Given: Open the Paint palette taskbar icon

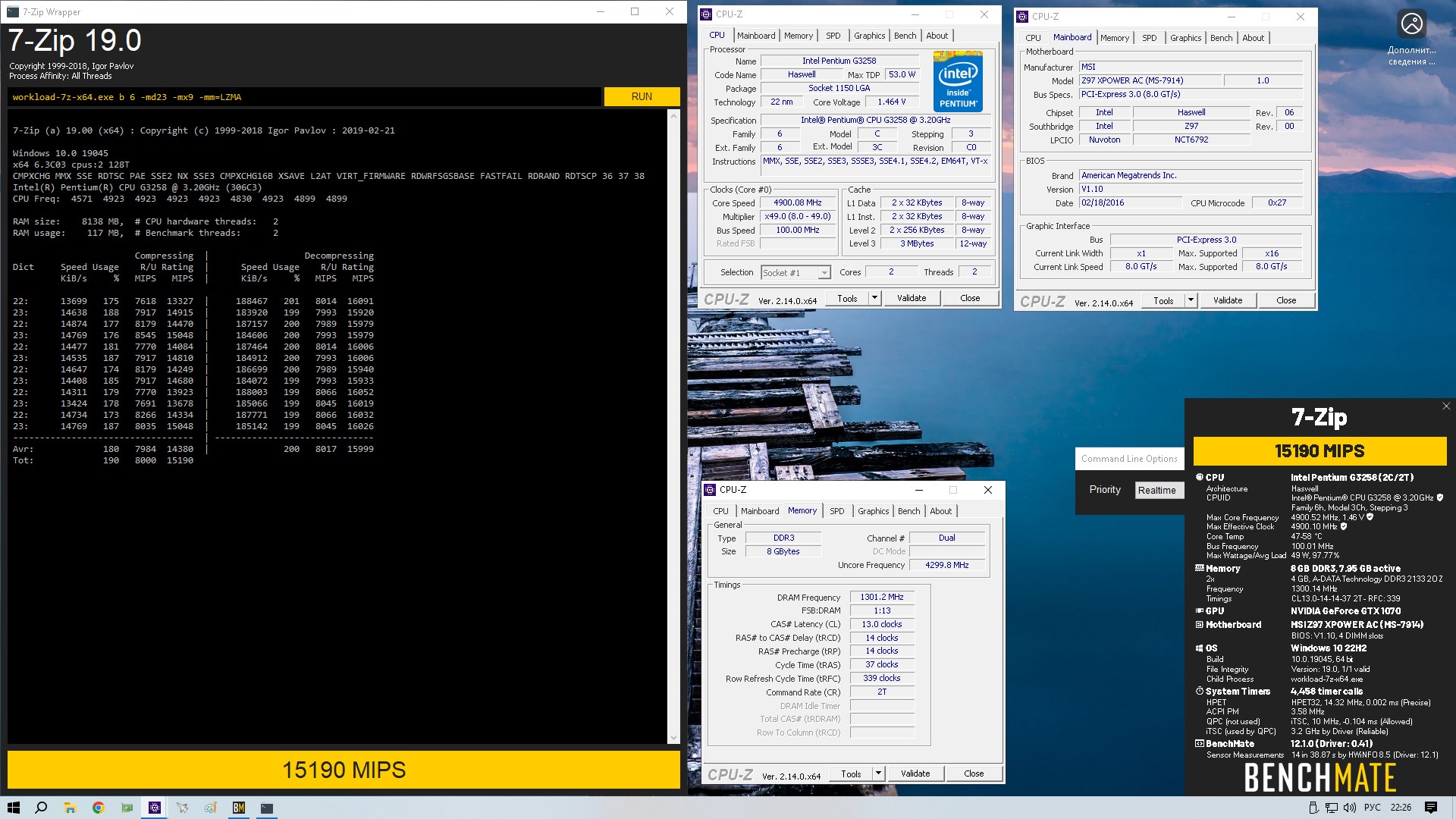Looking at the screenshot, I should (x=210, y=808).
